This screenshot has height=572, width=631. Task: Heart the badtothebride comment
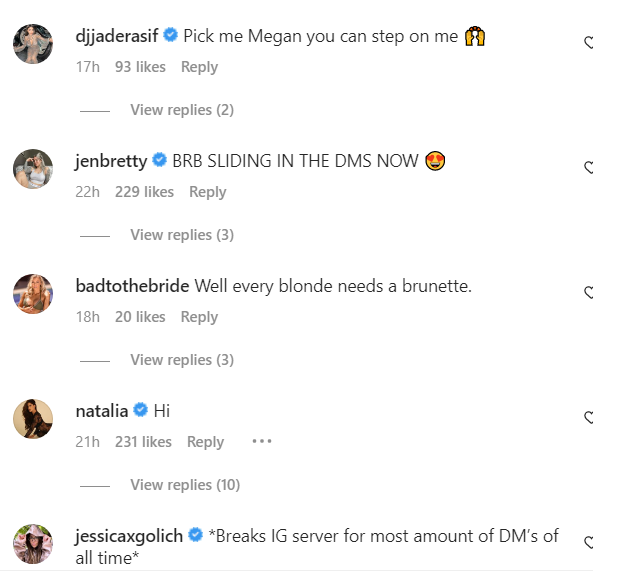589,293
